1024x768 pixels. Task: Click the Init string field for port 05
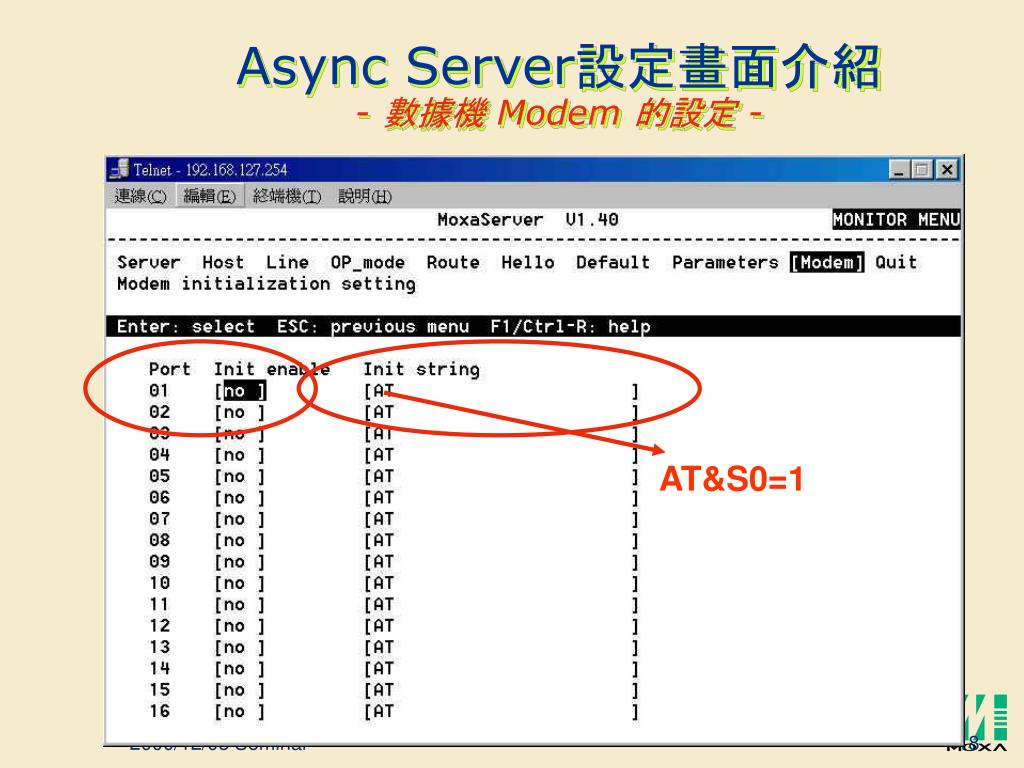(x=501, y=477)
